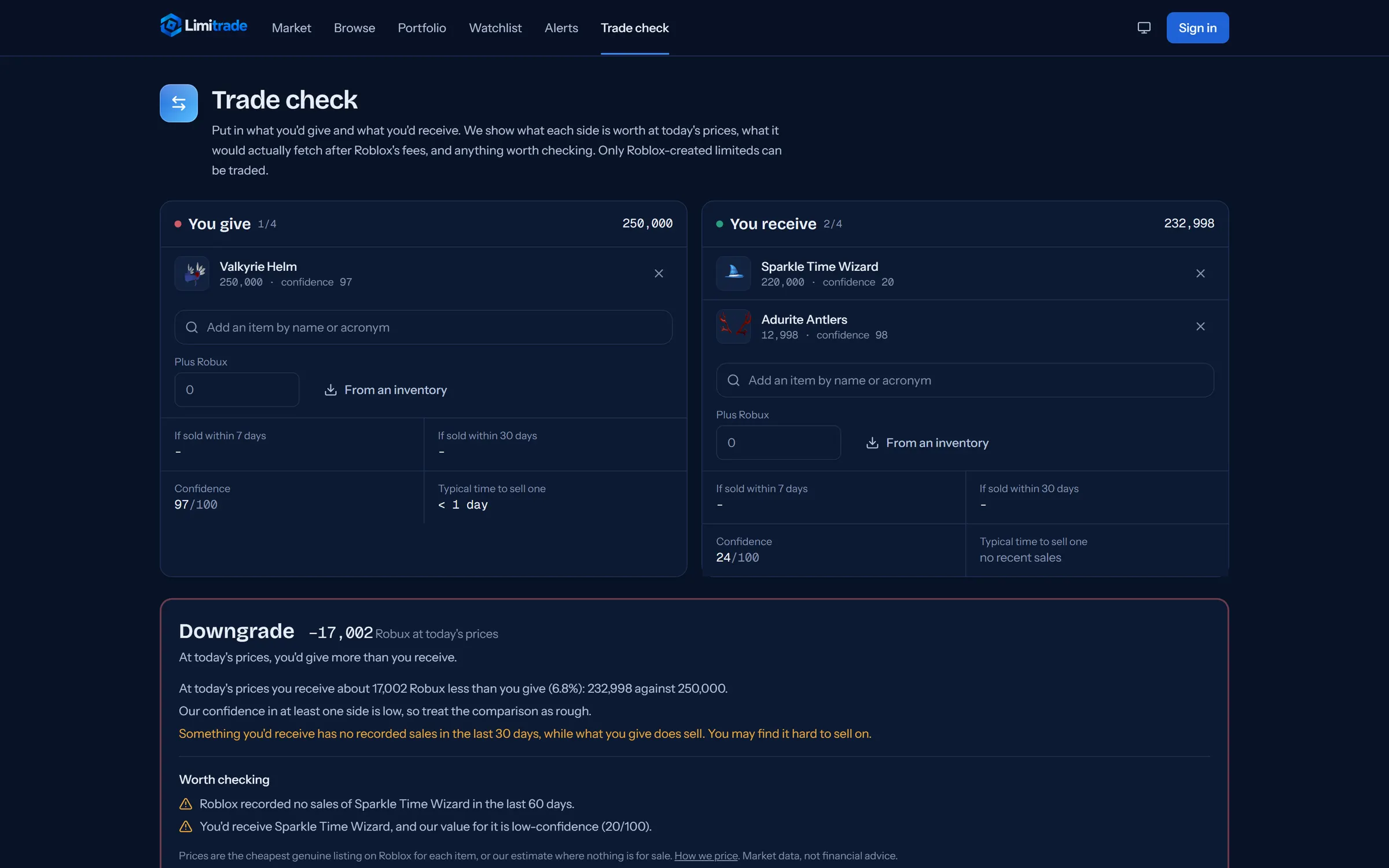Click the Adurite Antlers item name
The image size is (1389, 868).
pyautogui.click(x=804, y=319)
